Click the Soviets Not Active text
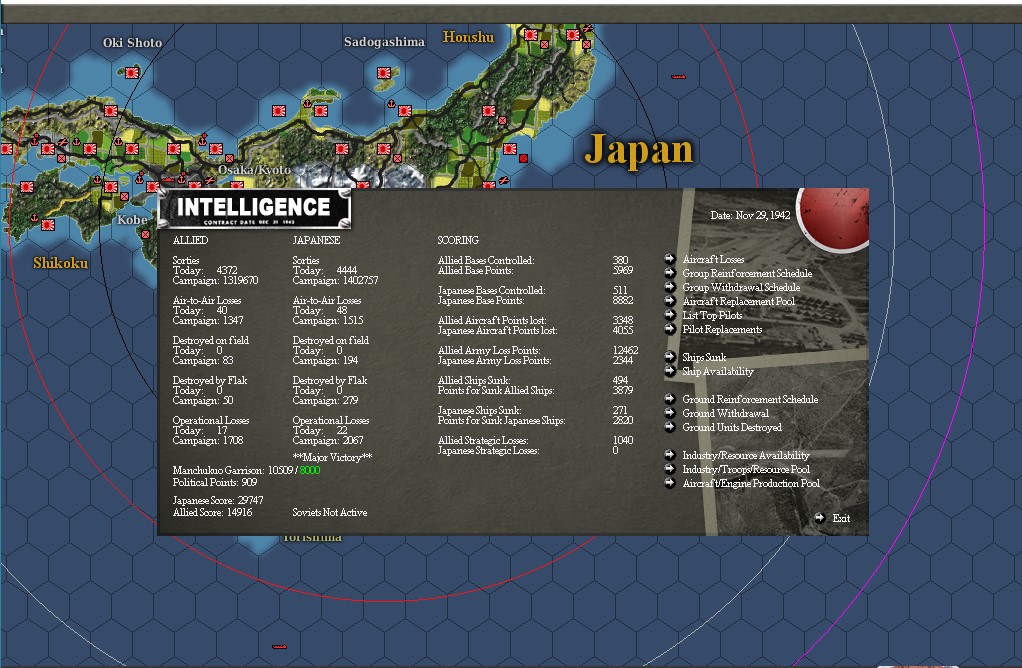 330,513
